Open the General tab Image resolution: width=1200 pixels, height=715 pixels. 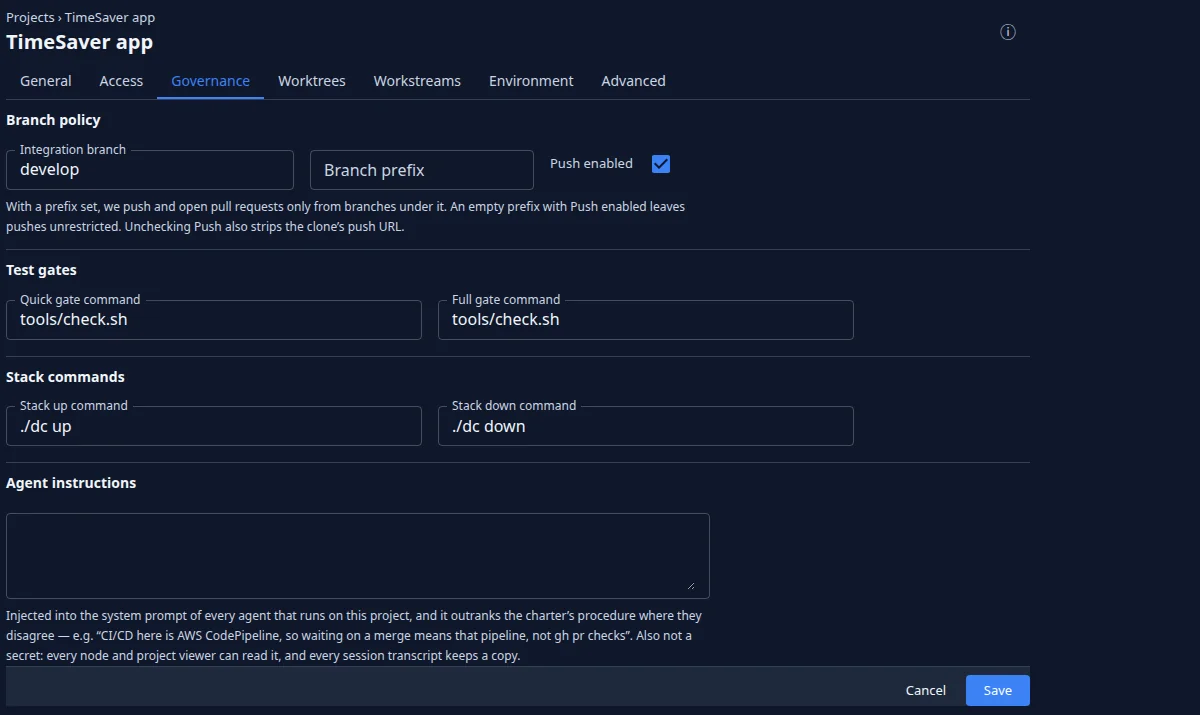coord(46,81)
